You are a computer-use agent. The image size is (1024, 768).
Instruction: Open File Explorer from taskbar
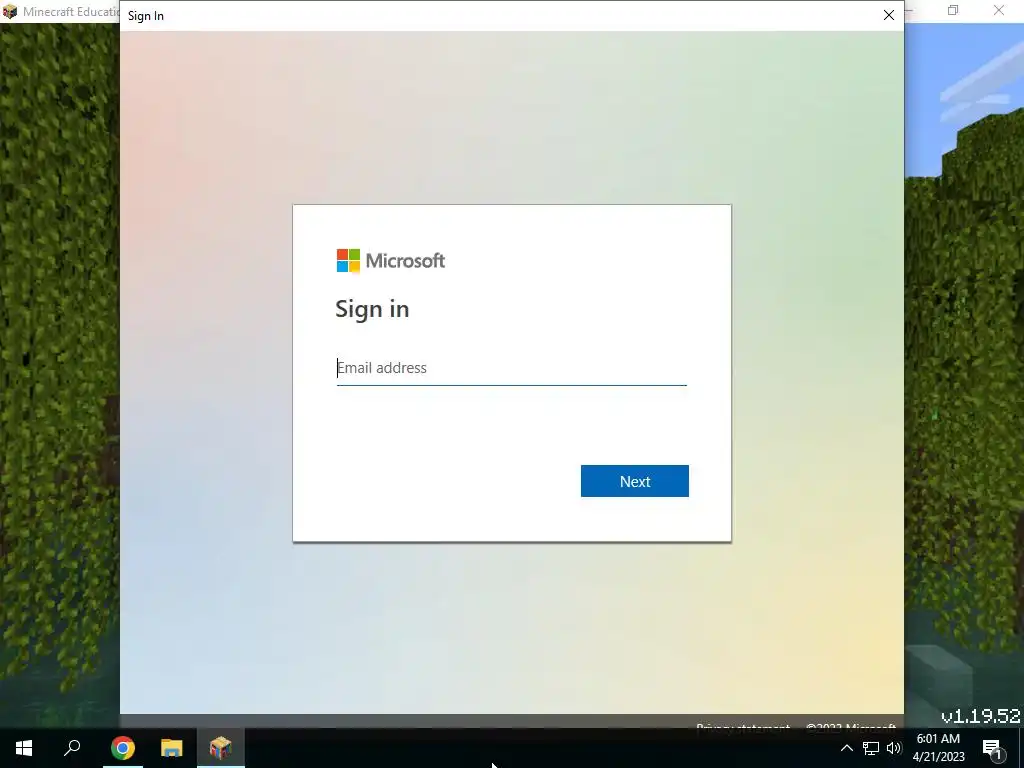(x=172, y=748)
